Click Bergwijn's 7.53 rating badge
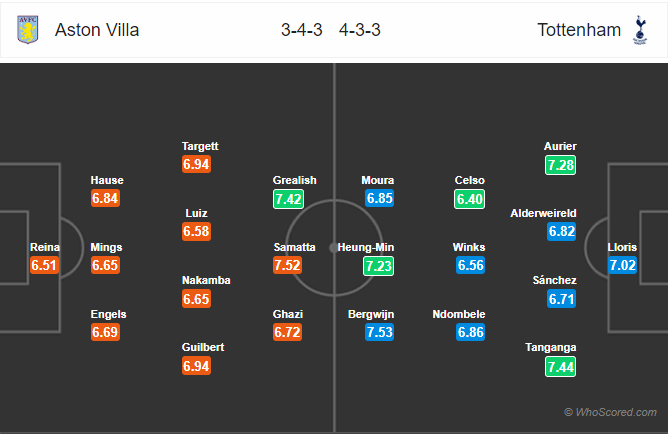The height and width of the screenshot is (434, 670). tap(379, 332)
